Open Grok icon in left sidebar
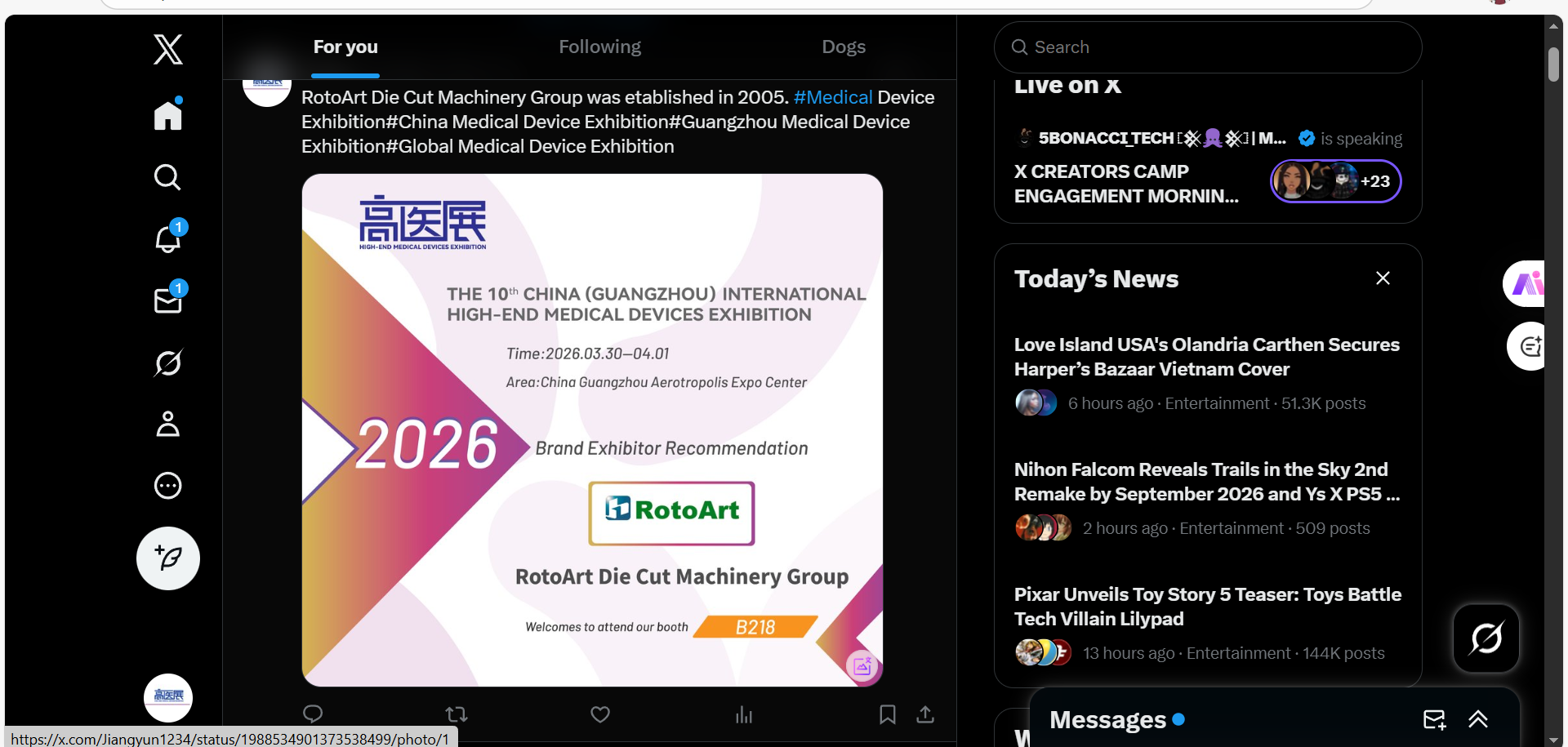This screenshot has width=1568, height=747. click(168, 362)
